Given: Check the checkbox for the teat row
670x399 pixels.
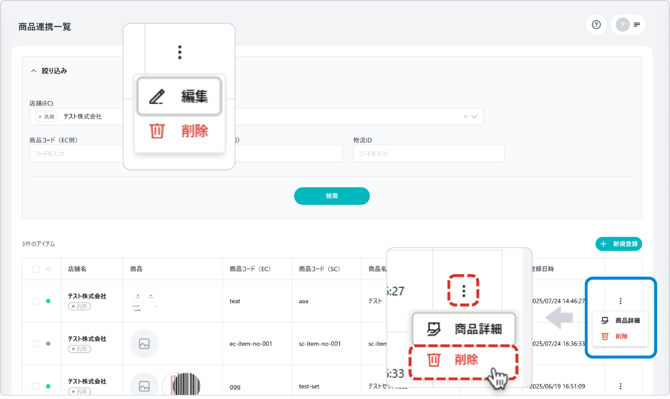Looking at the screenshot, I should point(36,301).
